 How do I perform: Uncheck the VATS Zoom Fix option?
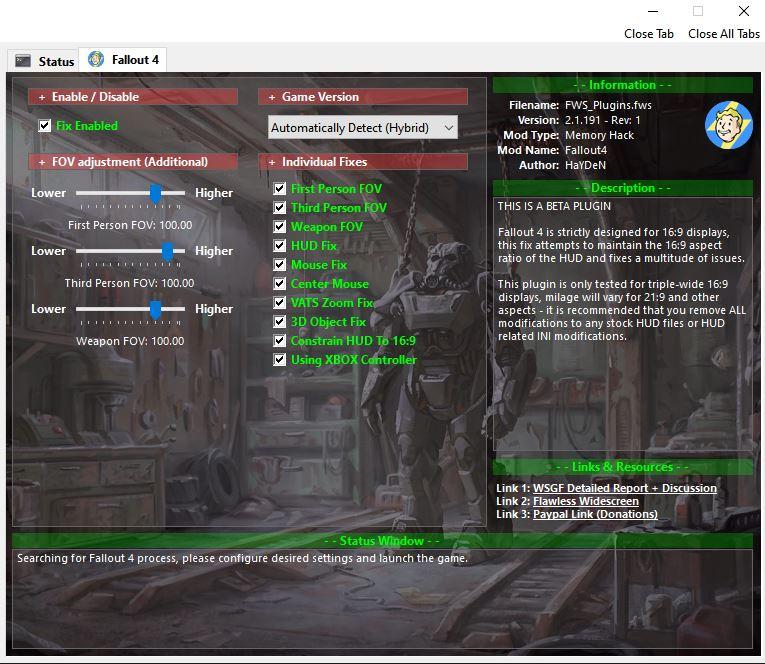coord(280,303)
